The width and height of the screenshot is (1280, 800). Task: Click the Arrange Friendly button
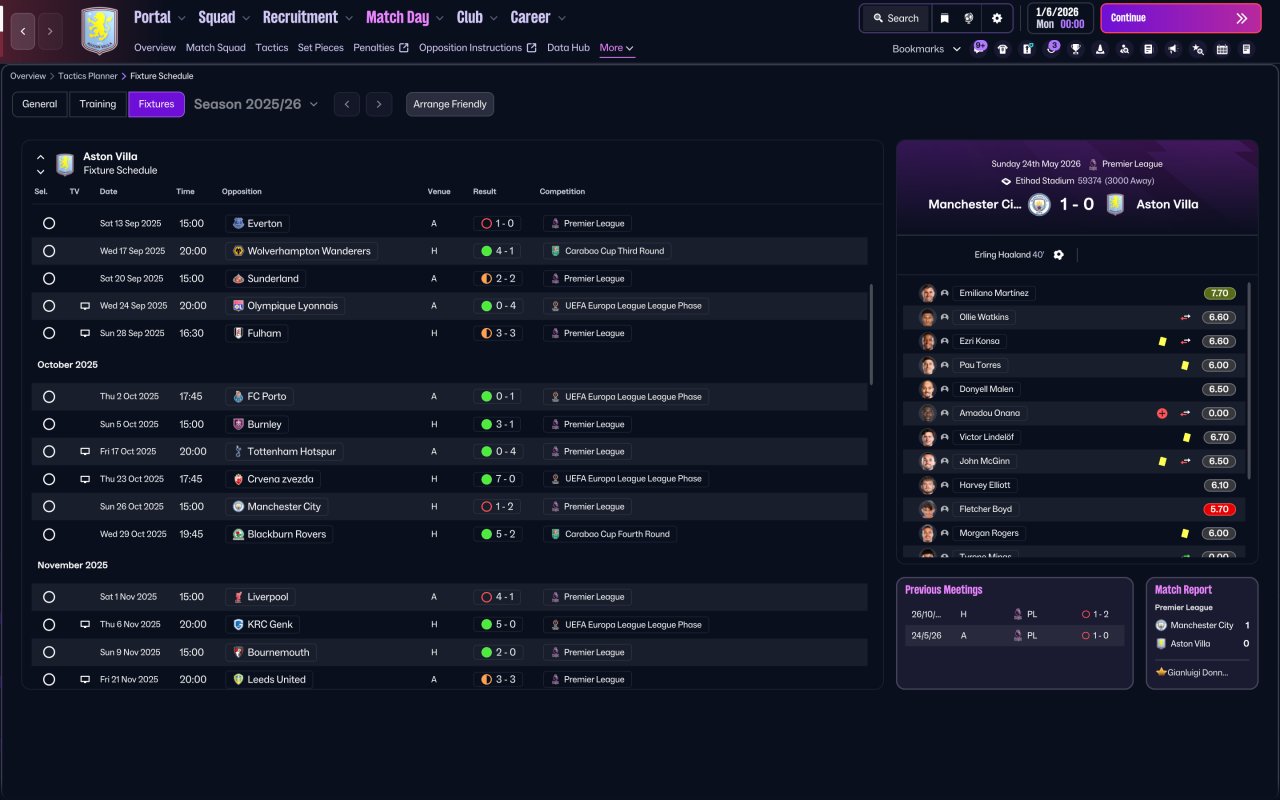[450, 104]
